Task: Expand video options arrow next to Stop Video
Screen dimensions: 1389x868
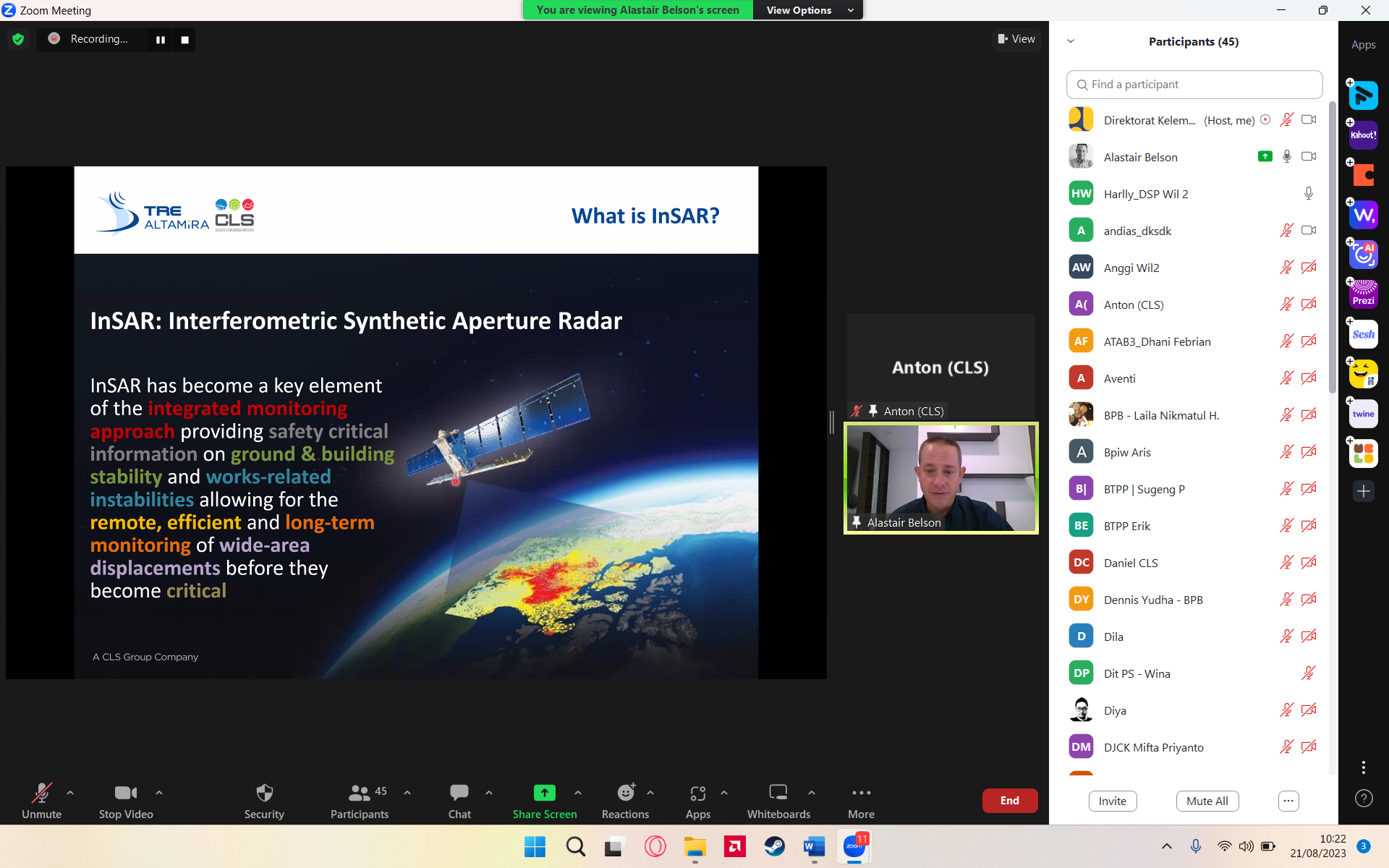Action: pyautogui.click(x=159, y=793)
